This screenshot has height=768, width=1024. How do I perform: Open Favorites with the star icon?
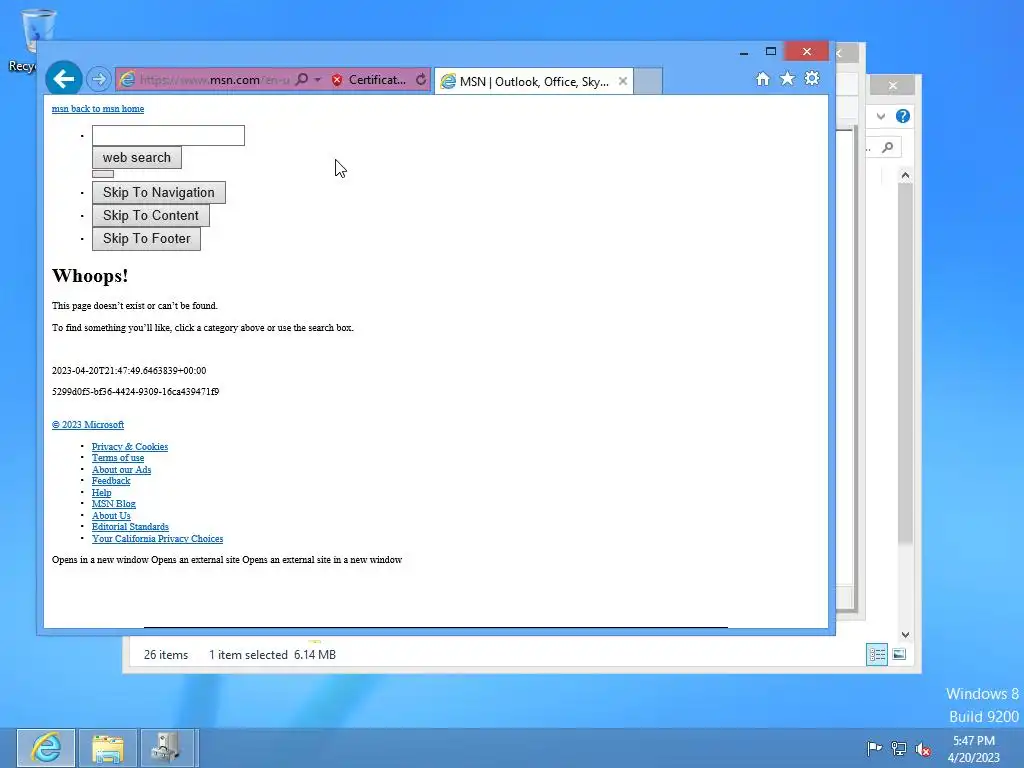click(x=788, y=79)
